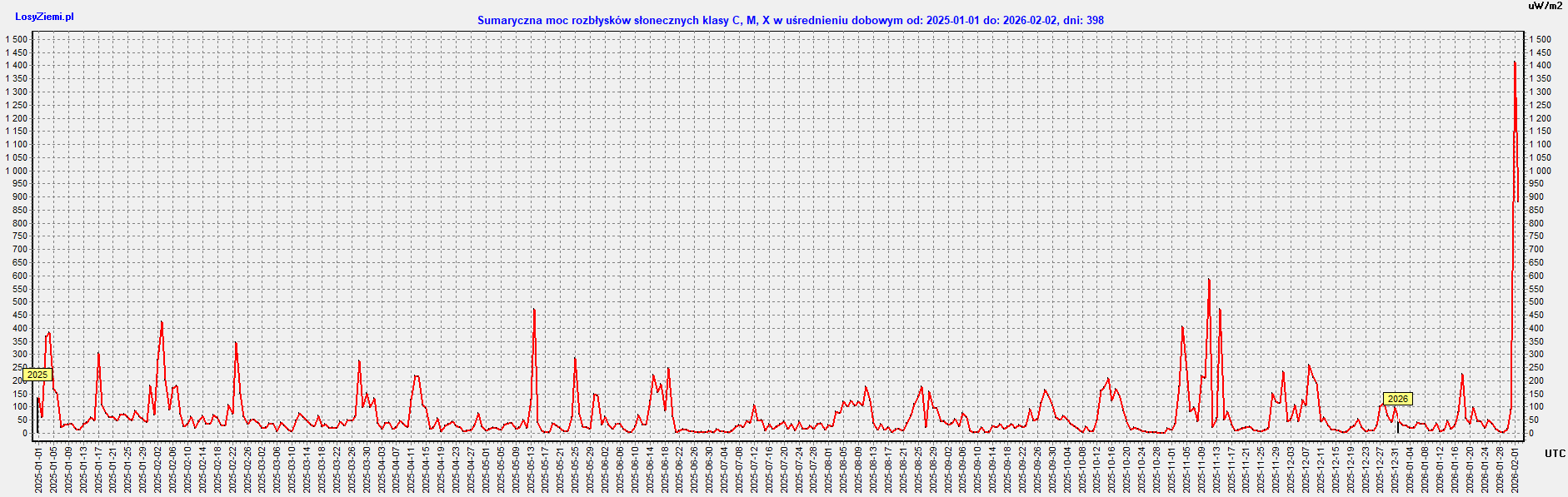
Task: Open the LosyZiemi.pl link
Action: pyautogui.click(x=44, y=17)
